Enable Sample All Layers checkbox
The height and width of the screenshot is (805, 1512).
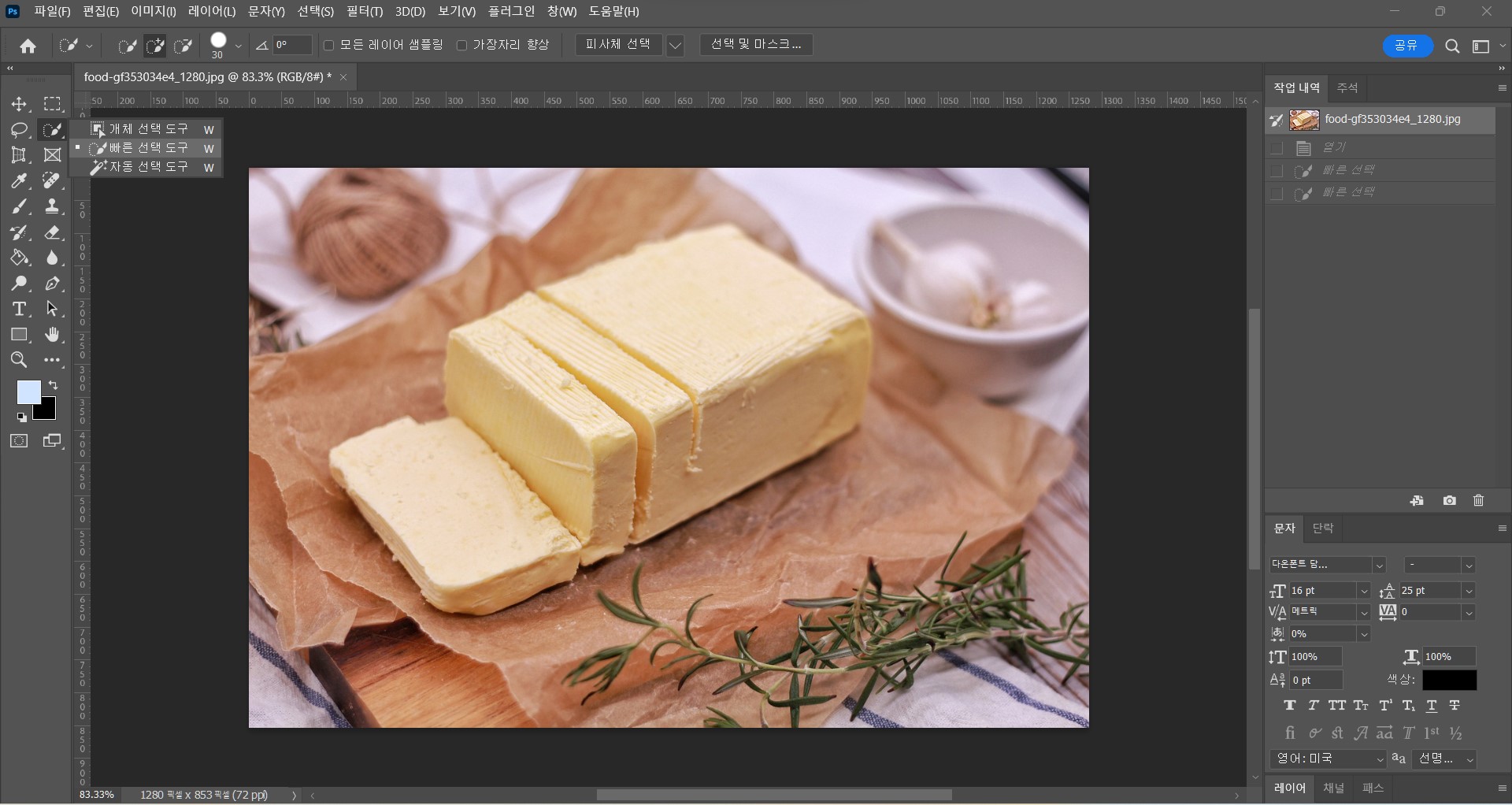point(329,45)
